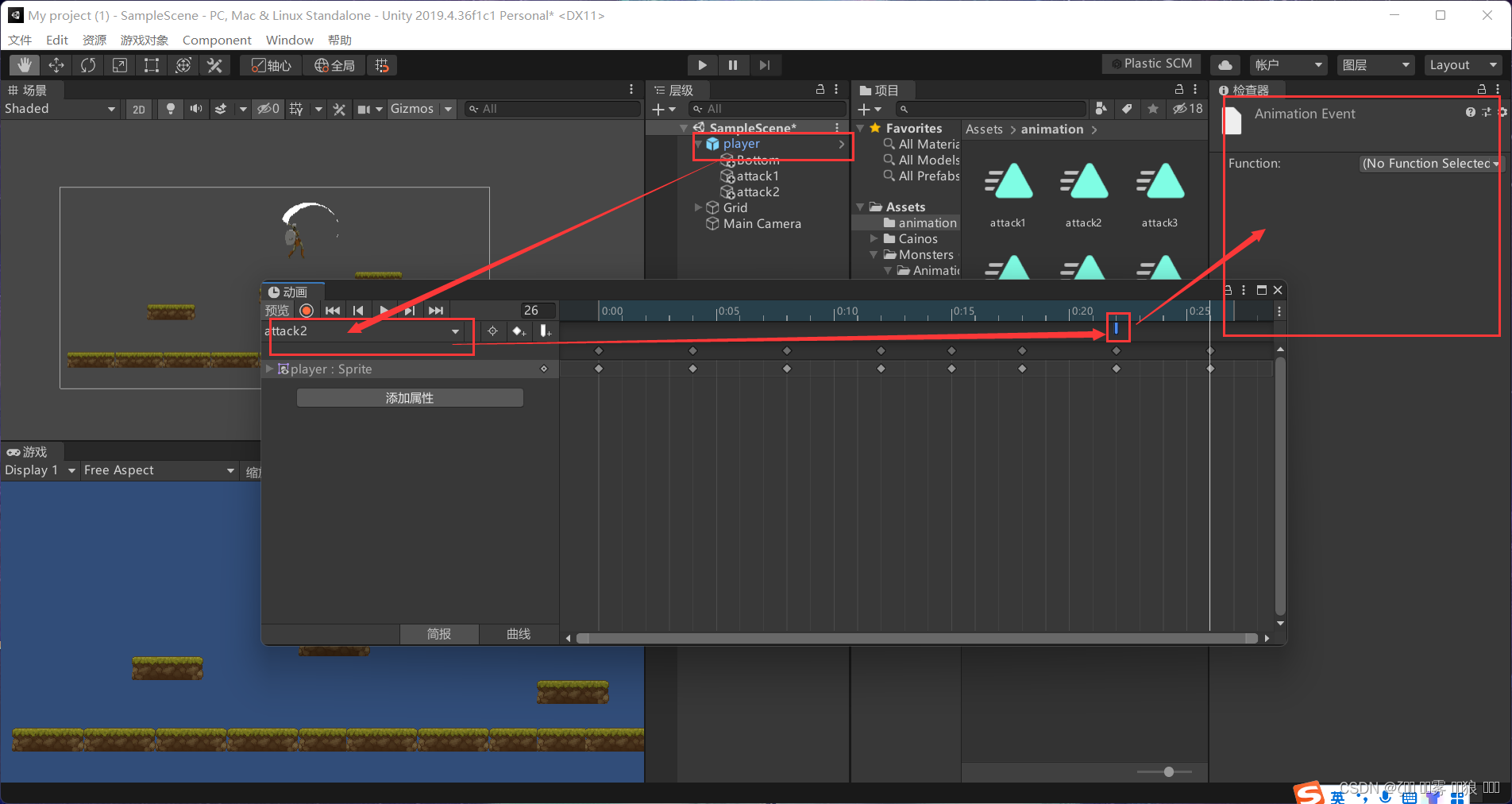This screenshot has height=804, width=1512.
Task: Toggle 2D view in Scene
Action: point(139,109)
